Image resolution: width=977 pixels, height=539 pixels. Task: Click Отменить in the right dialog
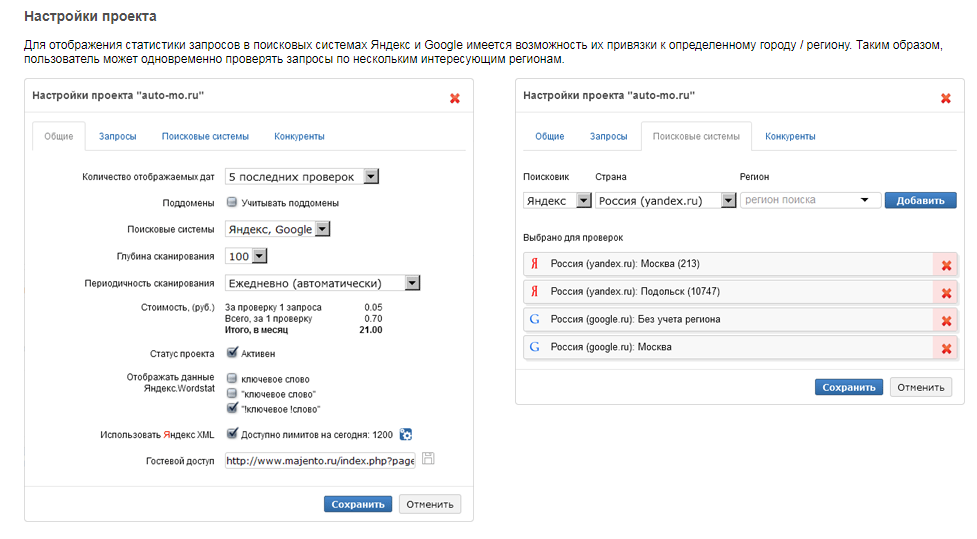[921, 387]
